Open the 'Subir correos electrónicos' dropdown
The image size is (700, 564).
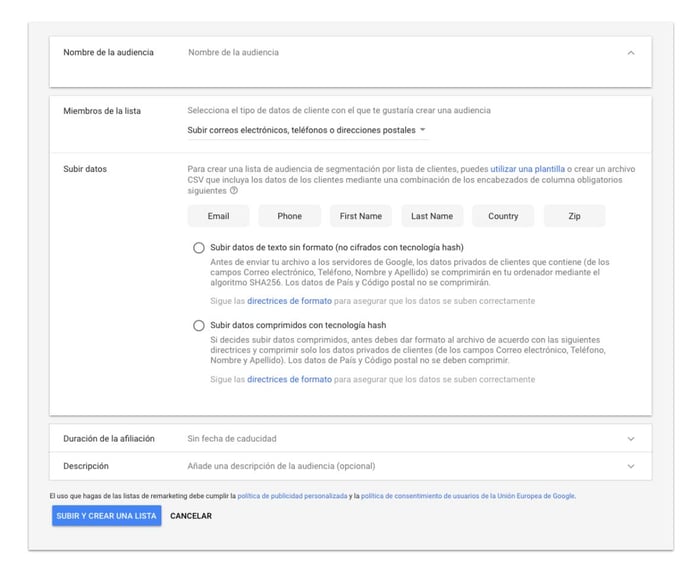(x=308, y=130)
